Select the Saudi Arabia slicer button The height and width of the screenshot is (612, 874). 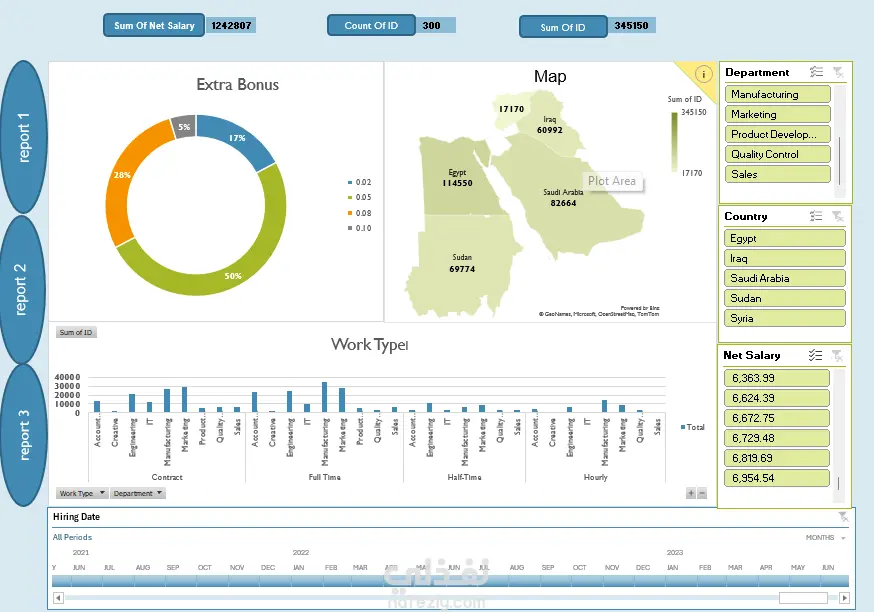click(x=785, y=278)
